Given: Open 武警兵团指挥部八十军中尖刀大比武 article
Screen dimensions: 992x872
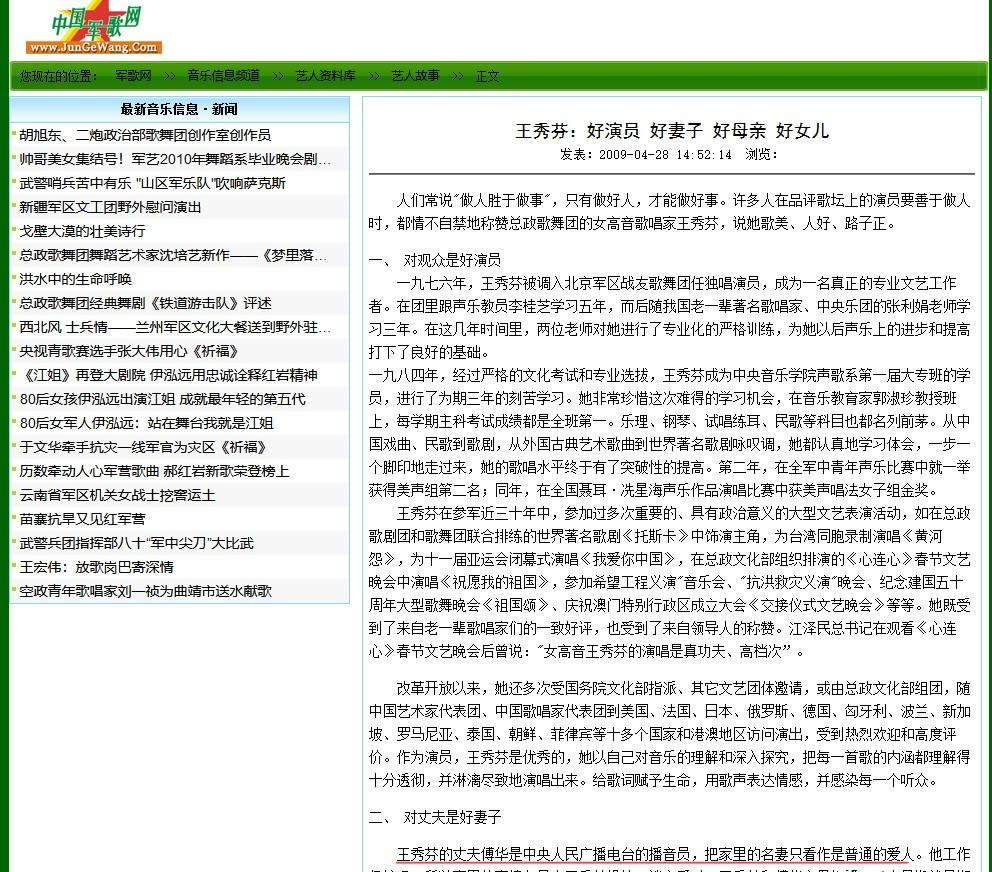Looking at the screenshot, I should tap(136, 544).
